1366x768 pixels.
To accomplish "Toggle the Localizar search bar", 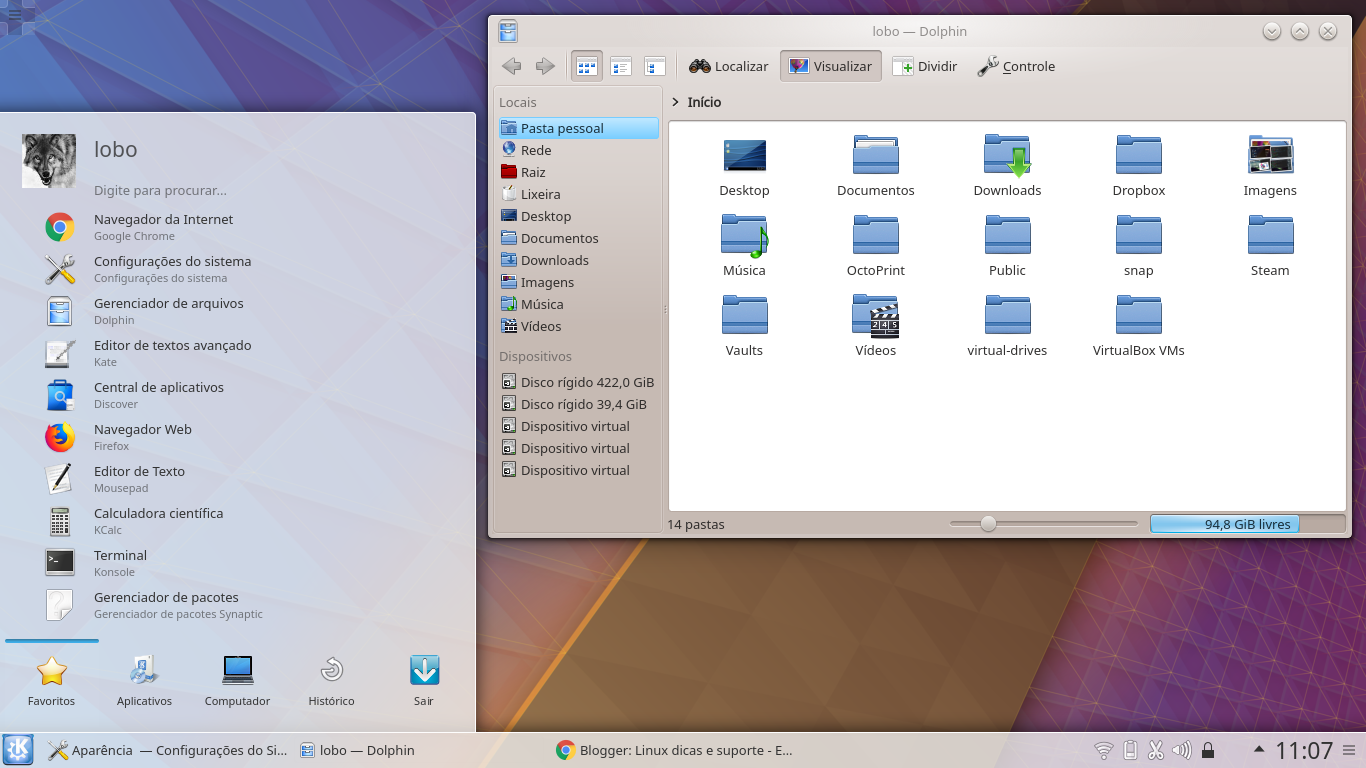I will tap(728, 66).
